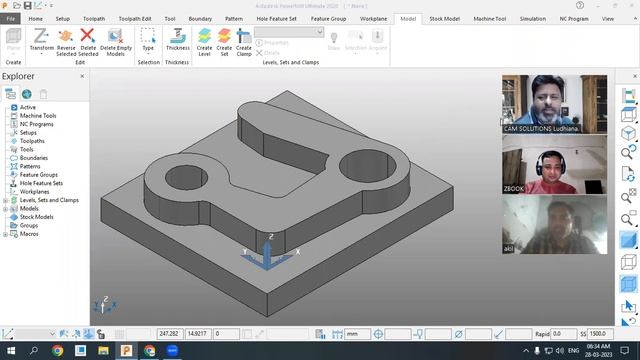Click the lock icon in status bar

click(x=101, y=334)
